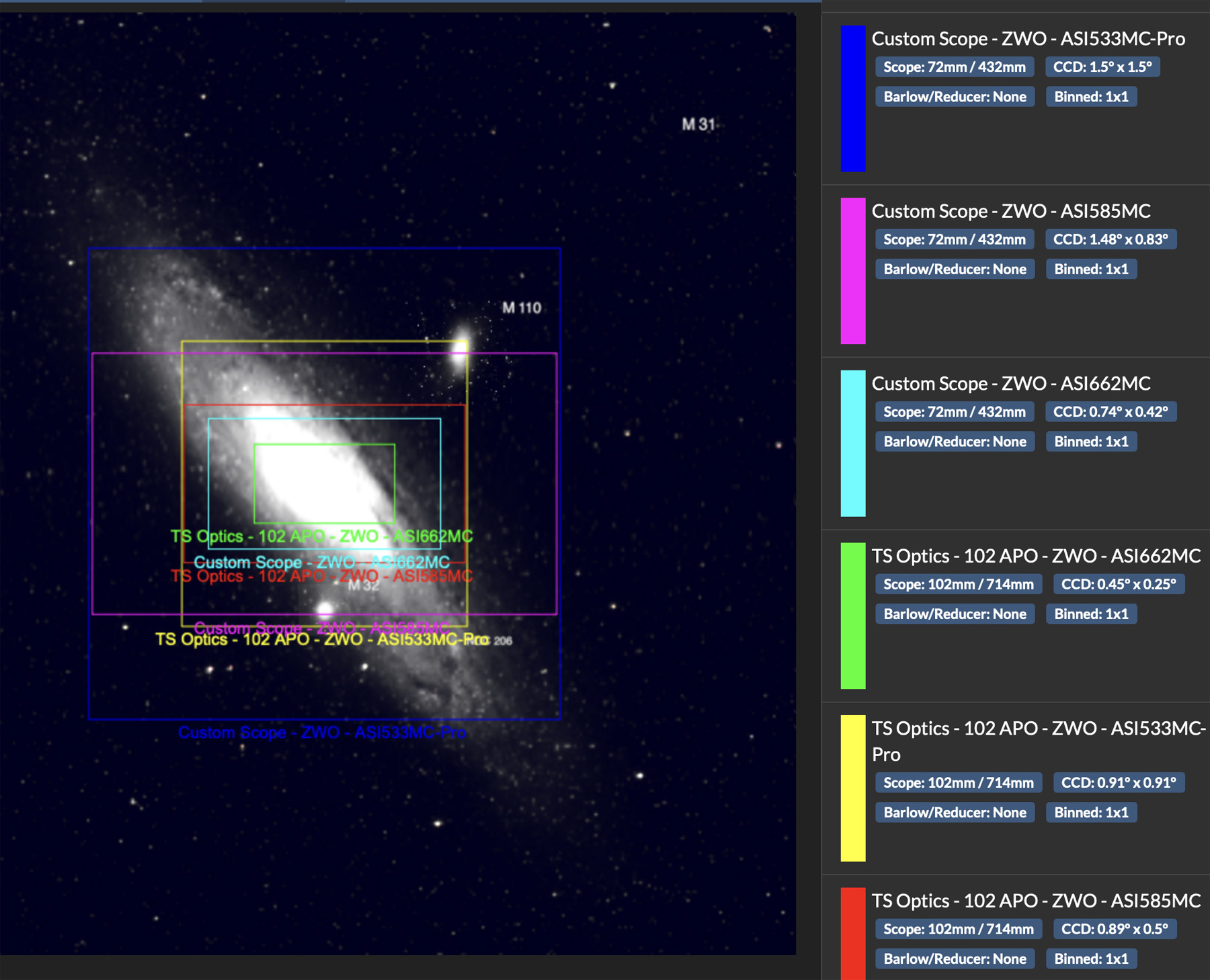1210x980 pixels.
Task: Click the CCD: 1.48° x 0.83° badge
Action: [x=1111, y=239]
